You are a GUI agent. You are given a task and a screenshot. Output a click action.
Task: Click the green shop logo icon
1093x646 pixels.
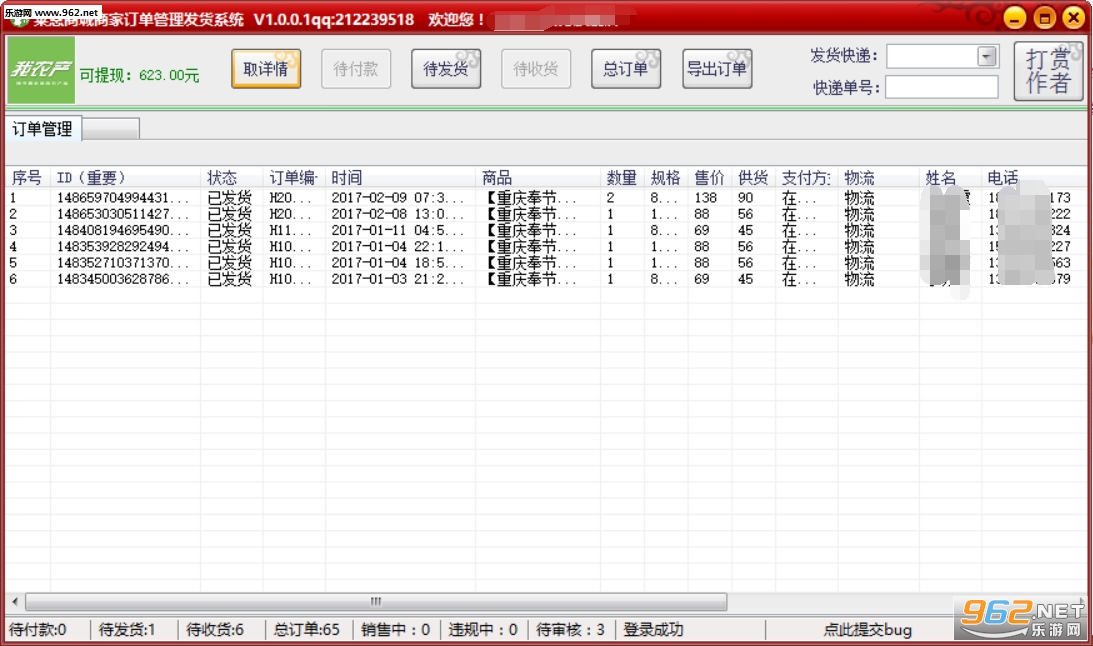pos(41,70)
